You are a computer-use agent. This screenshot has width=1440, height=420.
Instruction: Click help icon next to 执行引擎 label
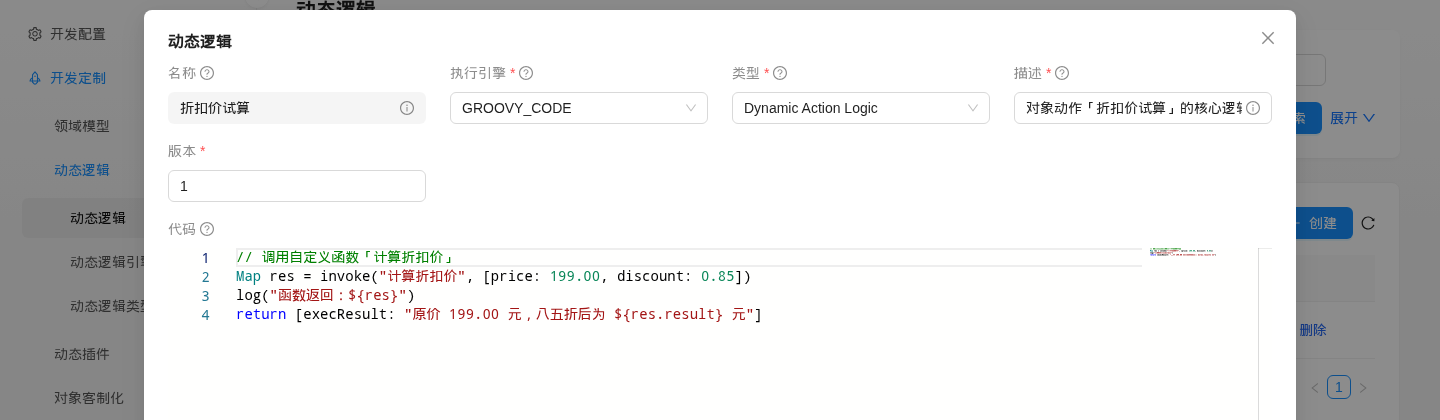526,73
